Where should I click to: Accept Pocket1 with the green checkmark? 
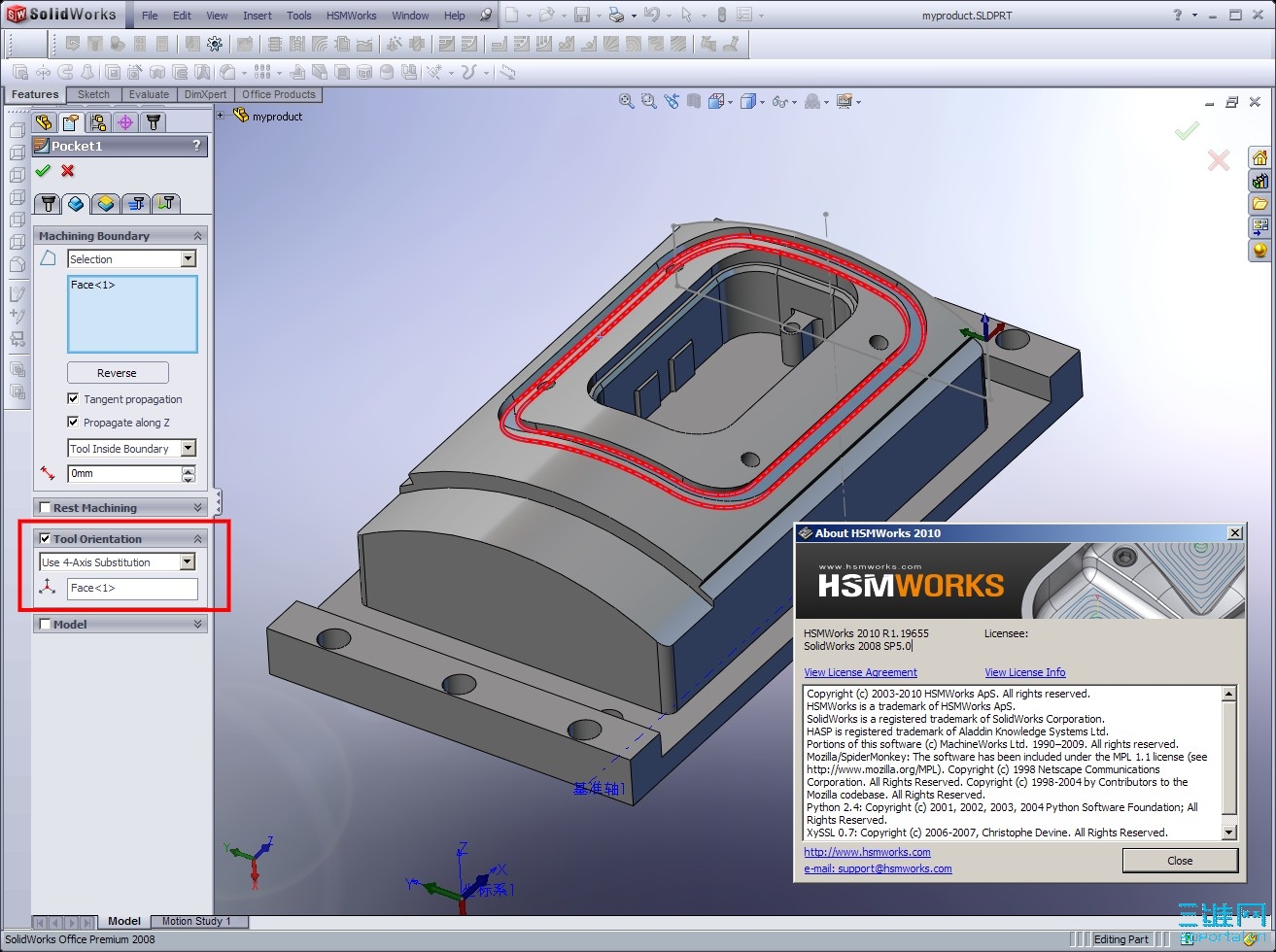tap(43, 171)
